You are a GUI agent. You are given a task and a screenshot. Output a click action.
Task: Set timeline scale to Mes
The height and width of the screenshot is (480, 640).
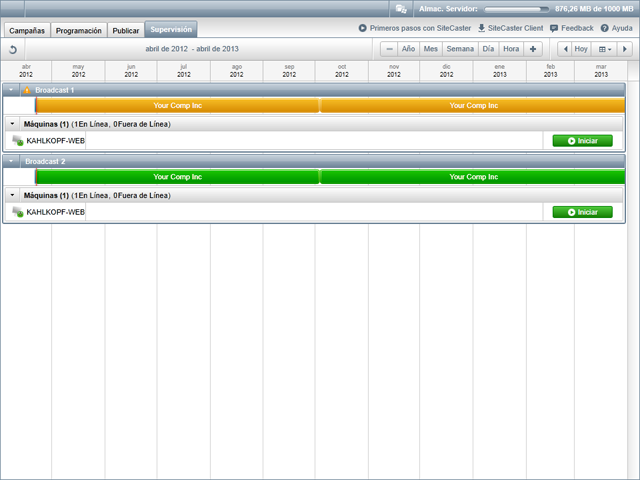click(430, 49)
